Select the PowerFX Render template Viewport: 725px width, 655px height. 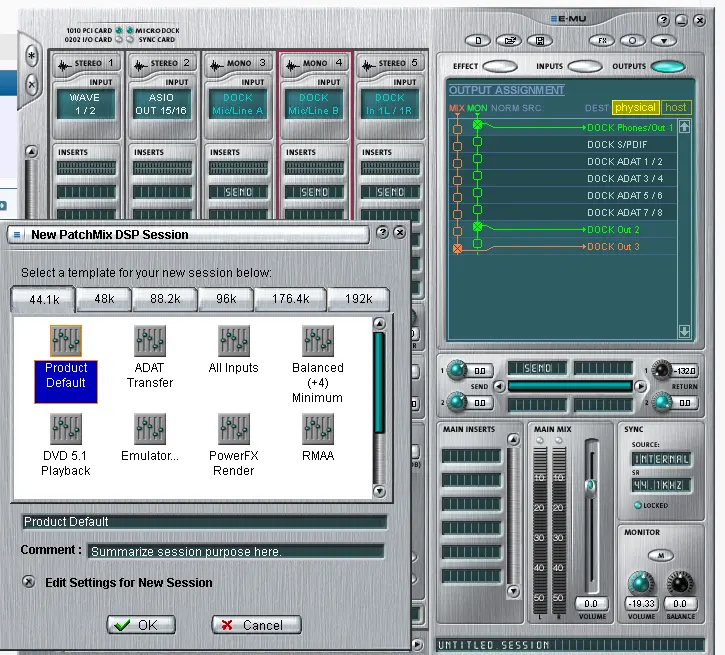tap(233, 429)
